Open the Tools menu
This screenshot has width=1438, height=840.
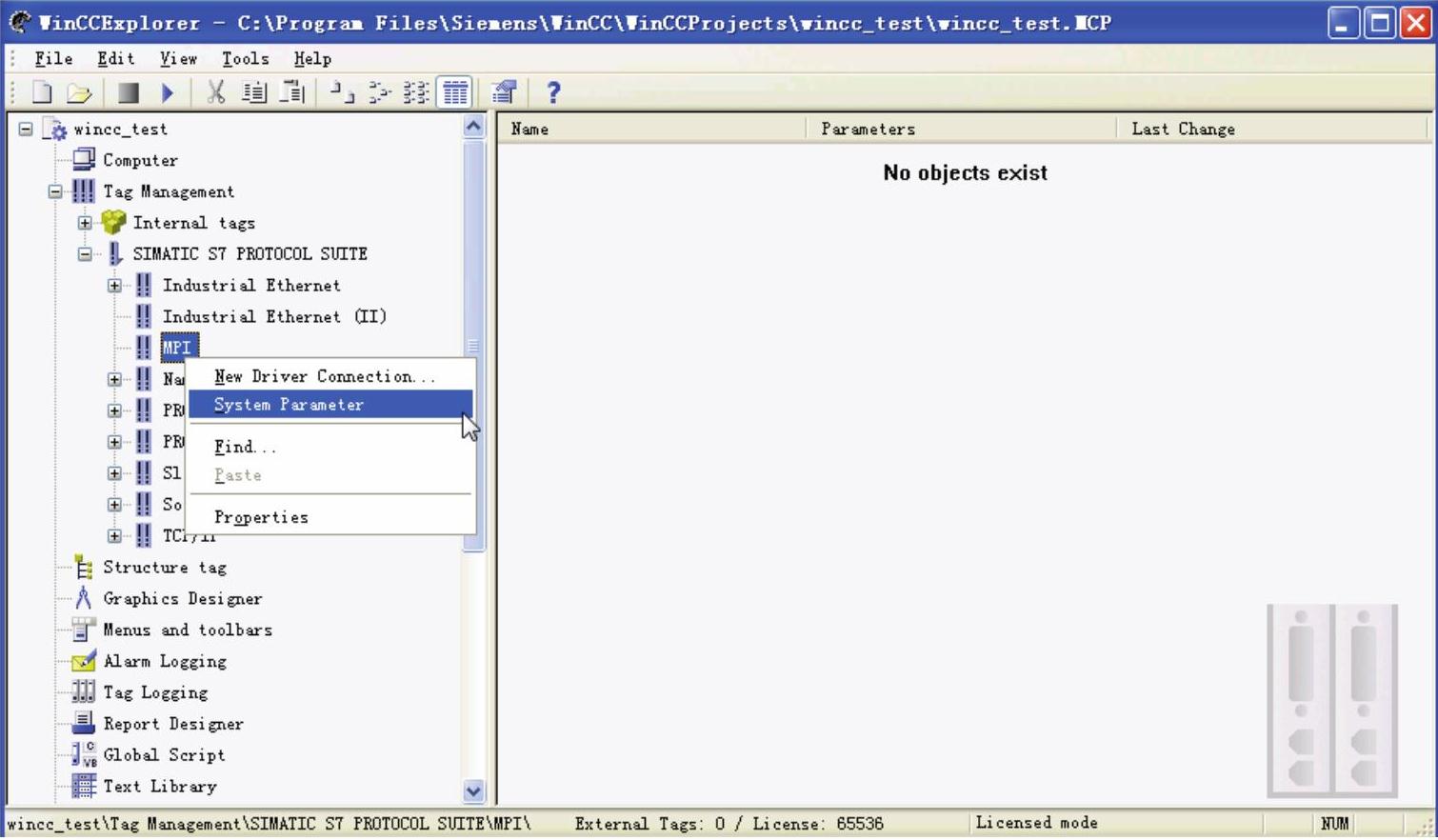click(245, 59)
